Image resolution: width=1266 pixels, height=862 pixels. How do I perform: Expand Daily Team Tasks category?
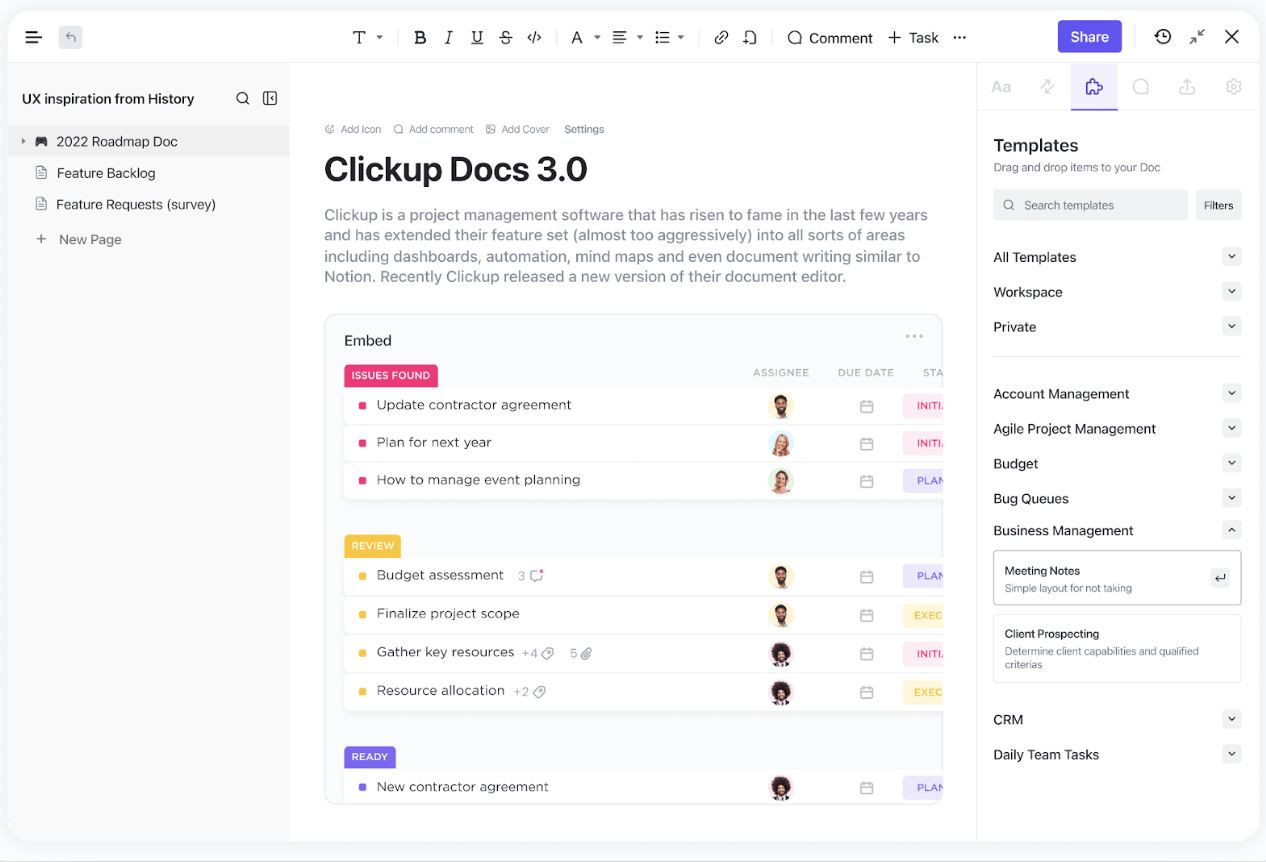click(x=1232, y=754)
